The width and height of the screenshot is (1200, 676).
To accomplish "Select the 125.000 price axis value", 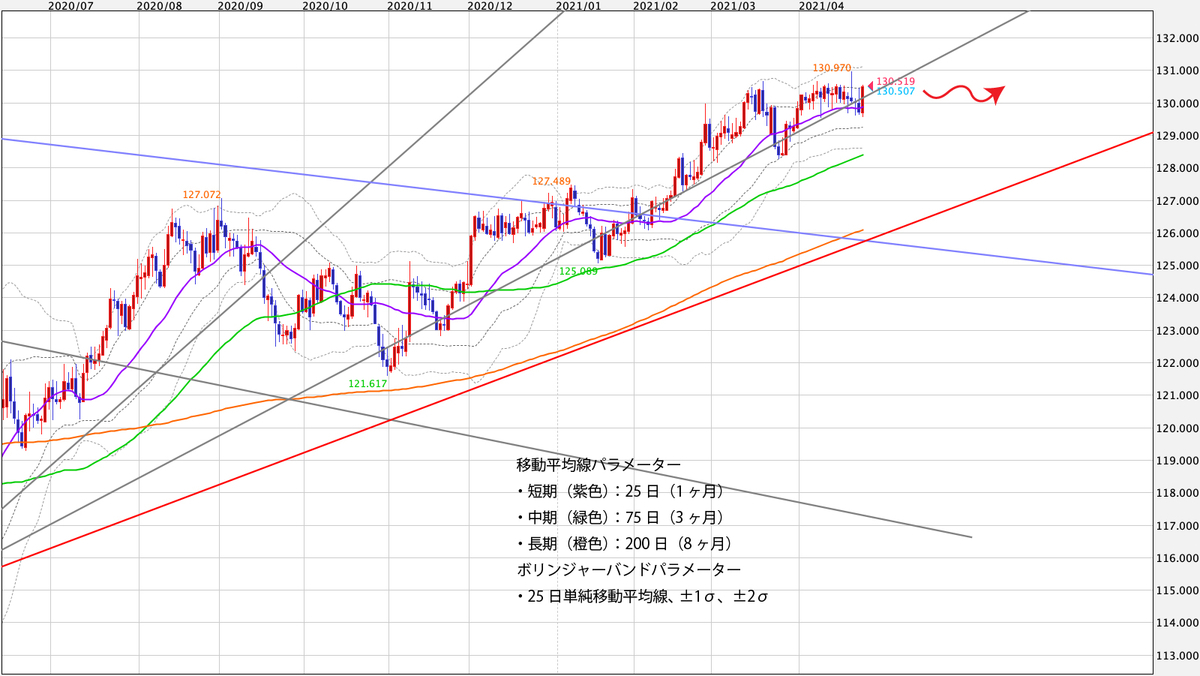I will click(x=1176, y=266).
